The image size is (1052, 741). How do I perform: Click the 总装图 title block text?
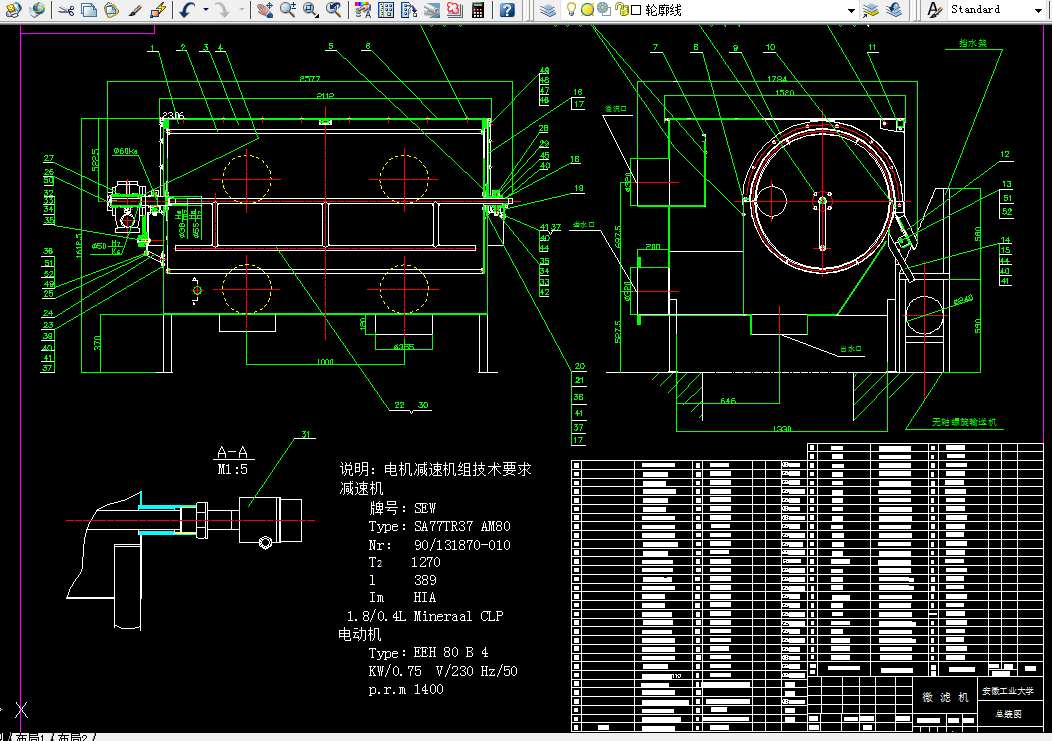1008,713
